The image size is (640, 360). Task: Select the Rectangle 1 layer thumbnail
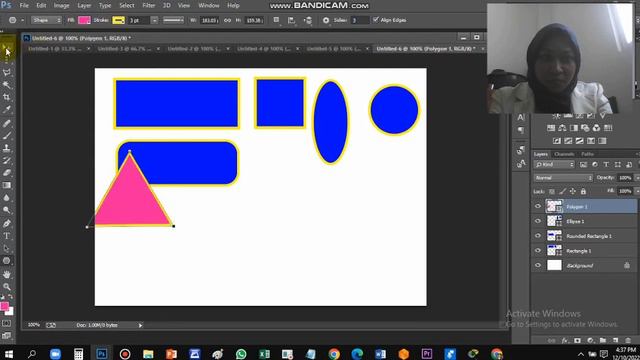[554, 251]
